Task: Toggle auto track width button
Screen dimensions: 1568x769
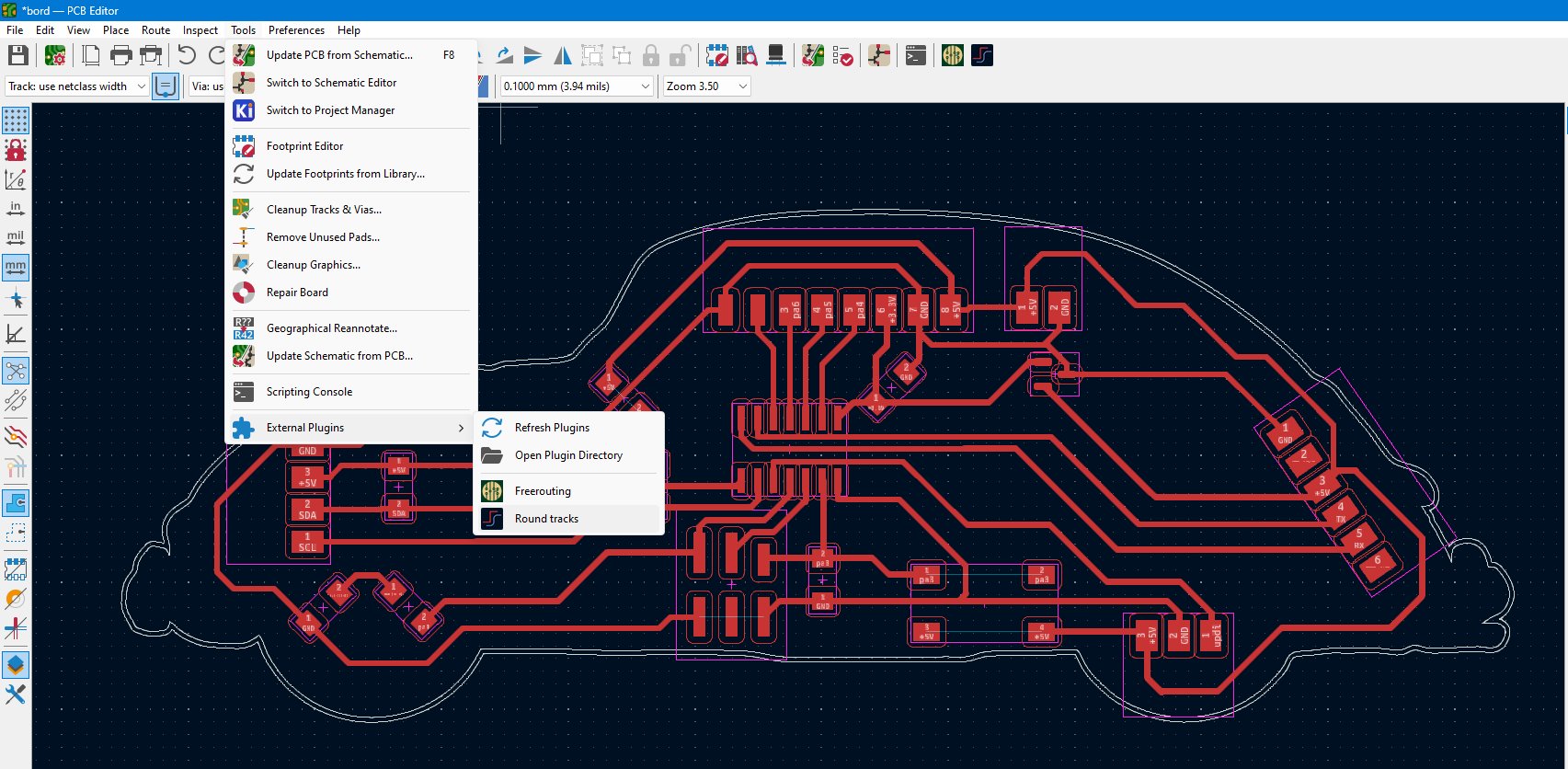Action: click(166, 86)
